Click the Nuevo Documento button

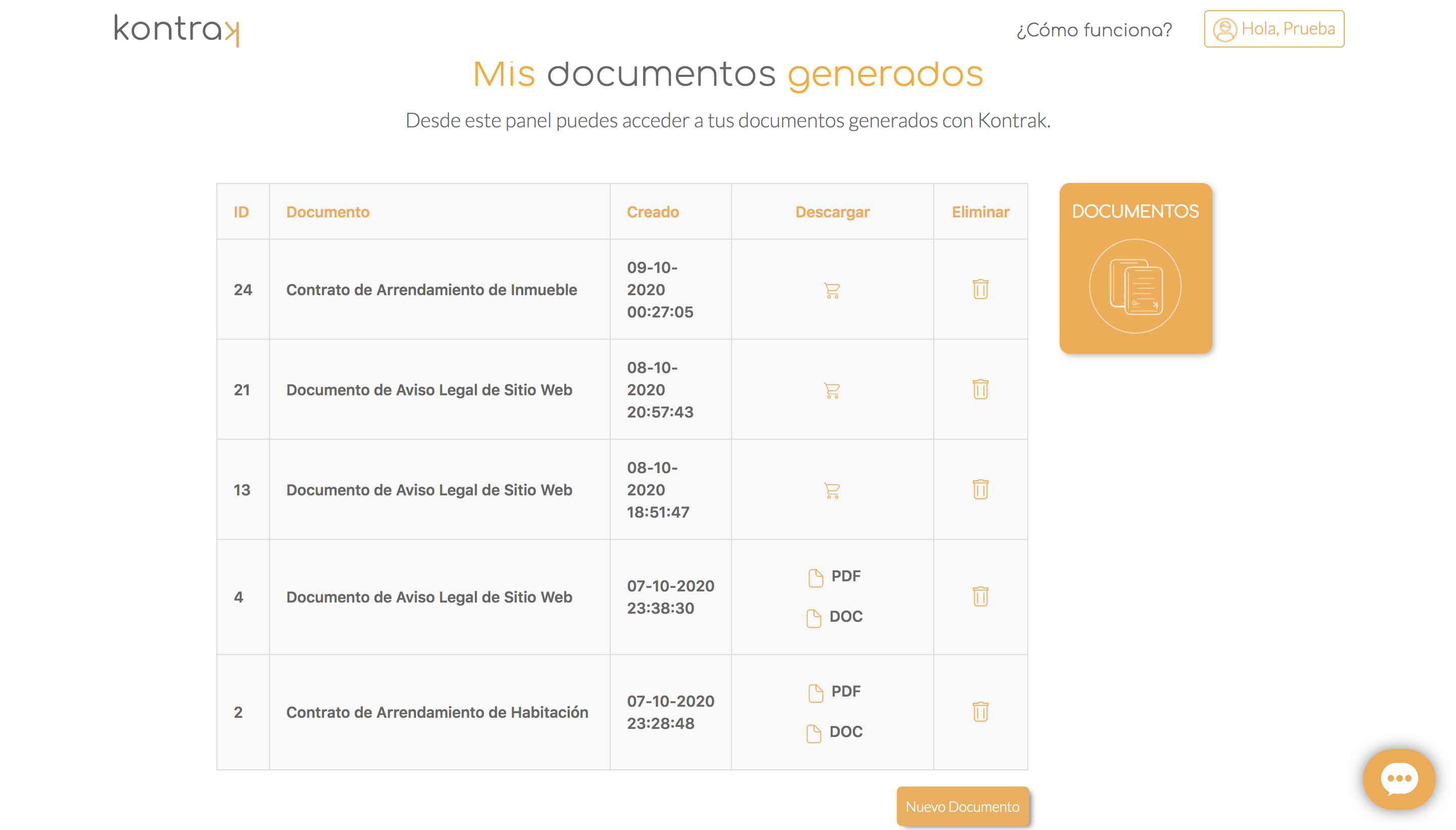(x=962, y=807)
